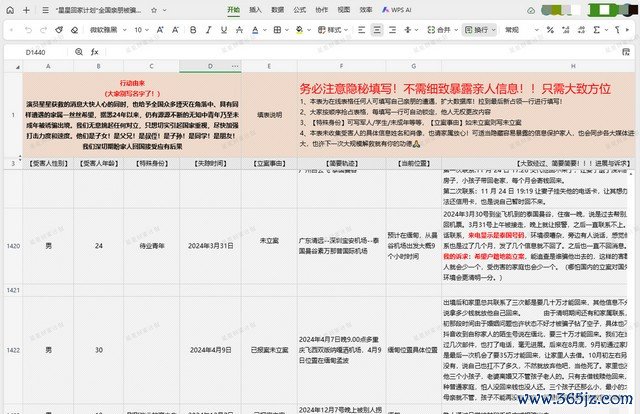
Task: Open the 微软雅黑 font family dropdown
Action: point(108,30)
